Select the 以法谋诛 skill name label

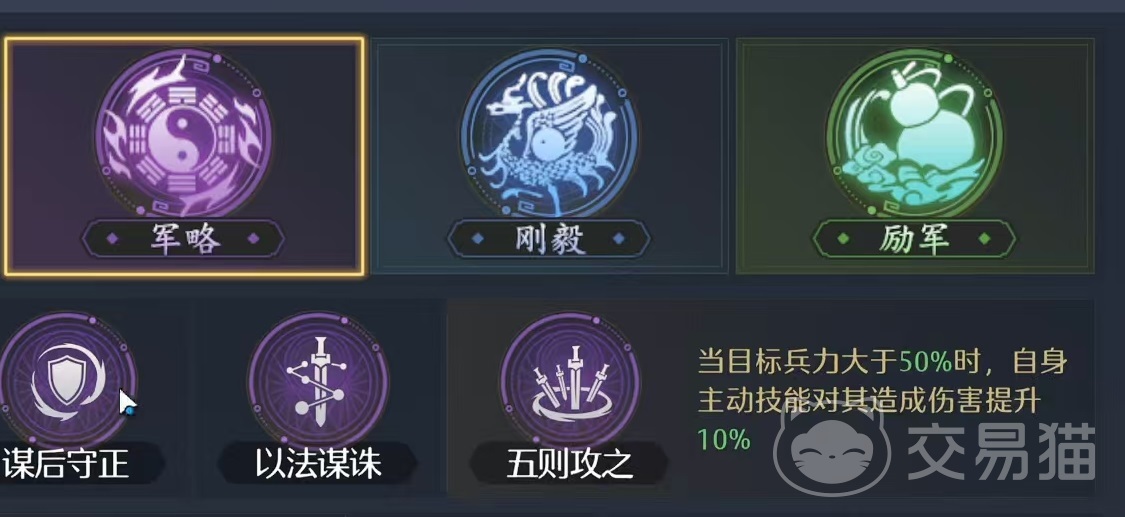pyautogui.click(x=319, y=464)
